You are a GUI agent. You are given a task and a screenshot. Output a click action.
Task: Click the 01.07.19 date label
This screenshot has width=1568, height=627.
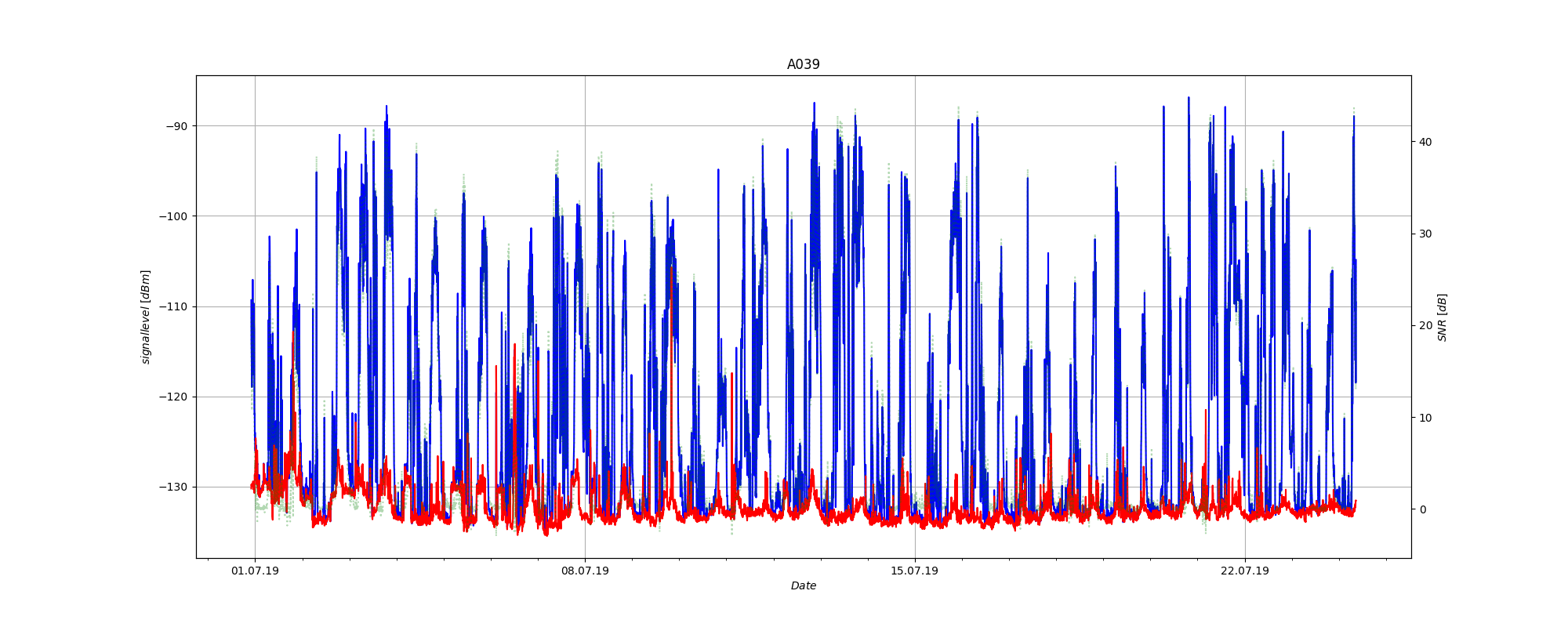pos(255,571)
